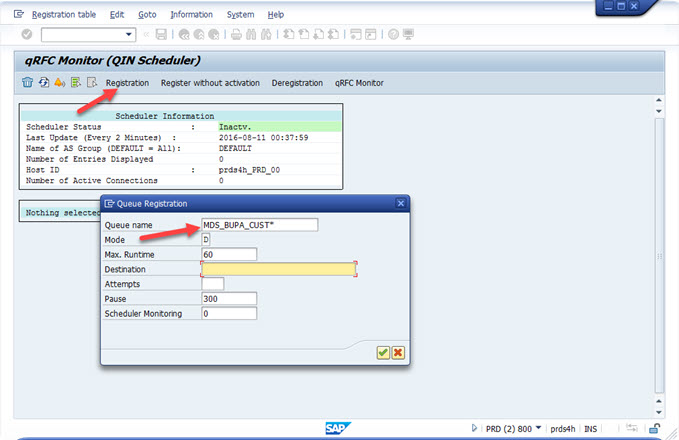Click the Host ID value prds4h_PRD_00
679x440 pixels.
[x=249, y=170]
